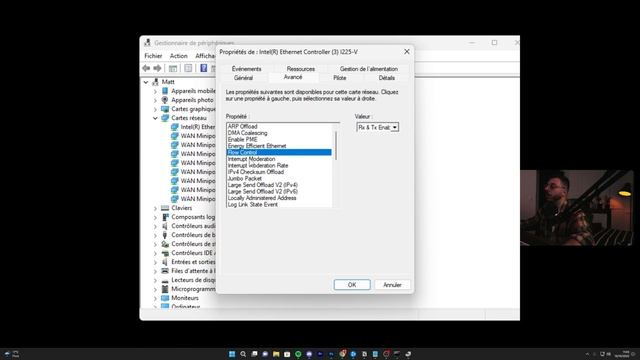Switch to the Événements tab
The image size is (640, 360).
coord(246,69)
